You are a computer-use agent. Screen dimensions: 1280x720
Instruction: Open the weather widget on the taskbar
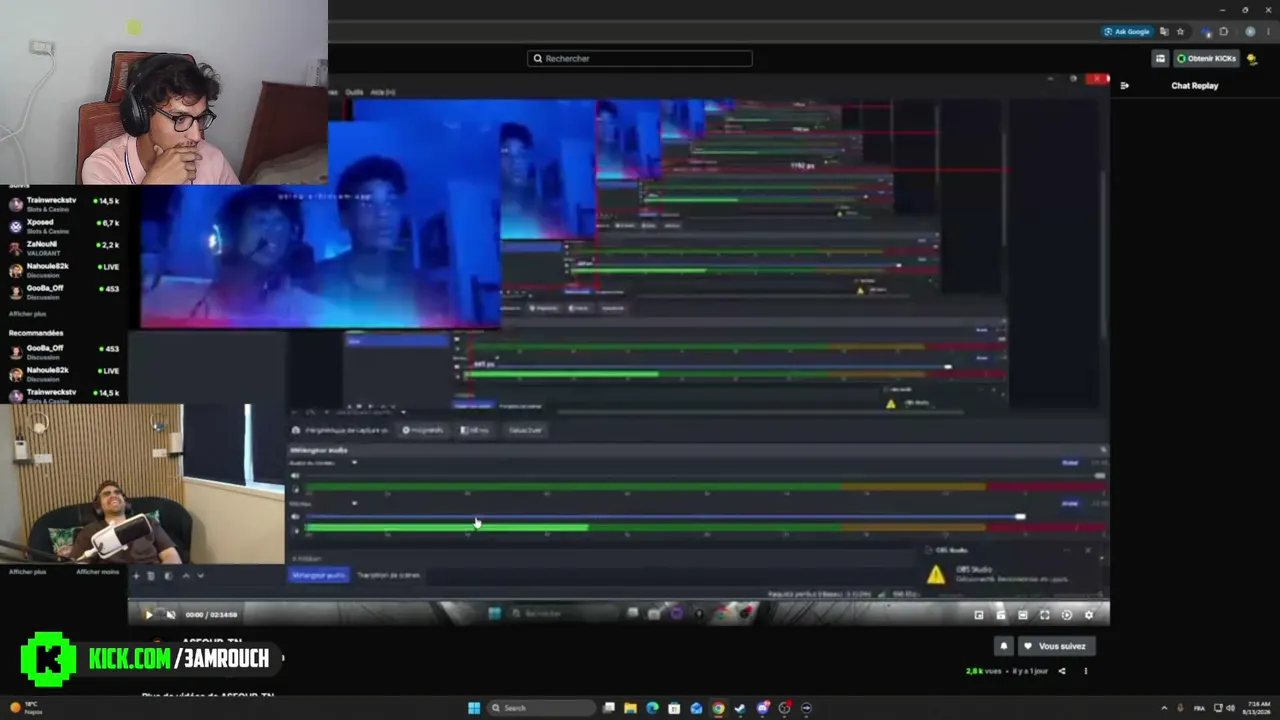[24, 707]
